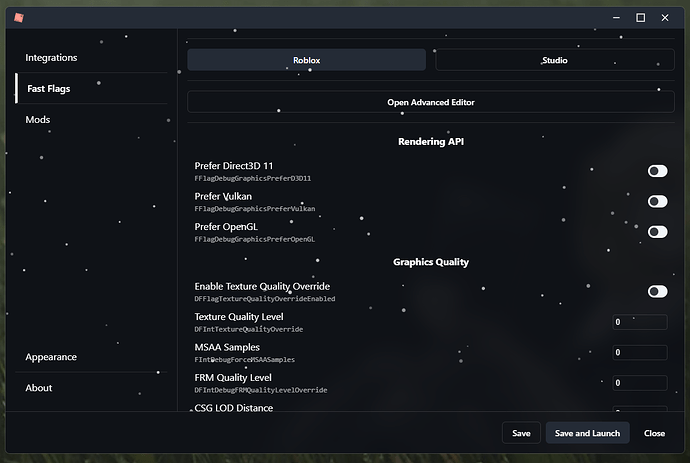The height and width of the screenshot is (463, 690).
Task: Switch to the Roblox tab
Action: point(307,60)
